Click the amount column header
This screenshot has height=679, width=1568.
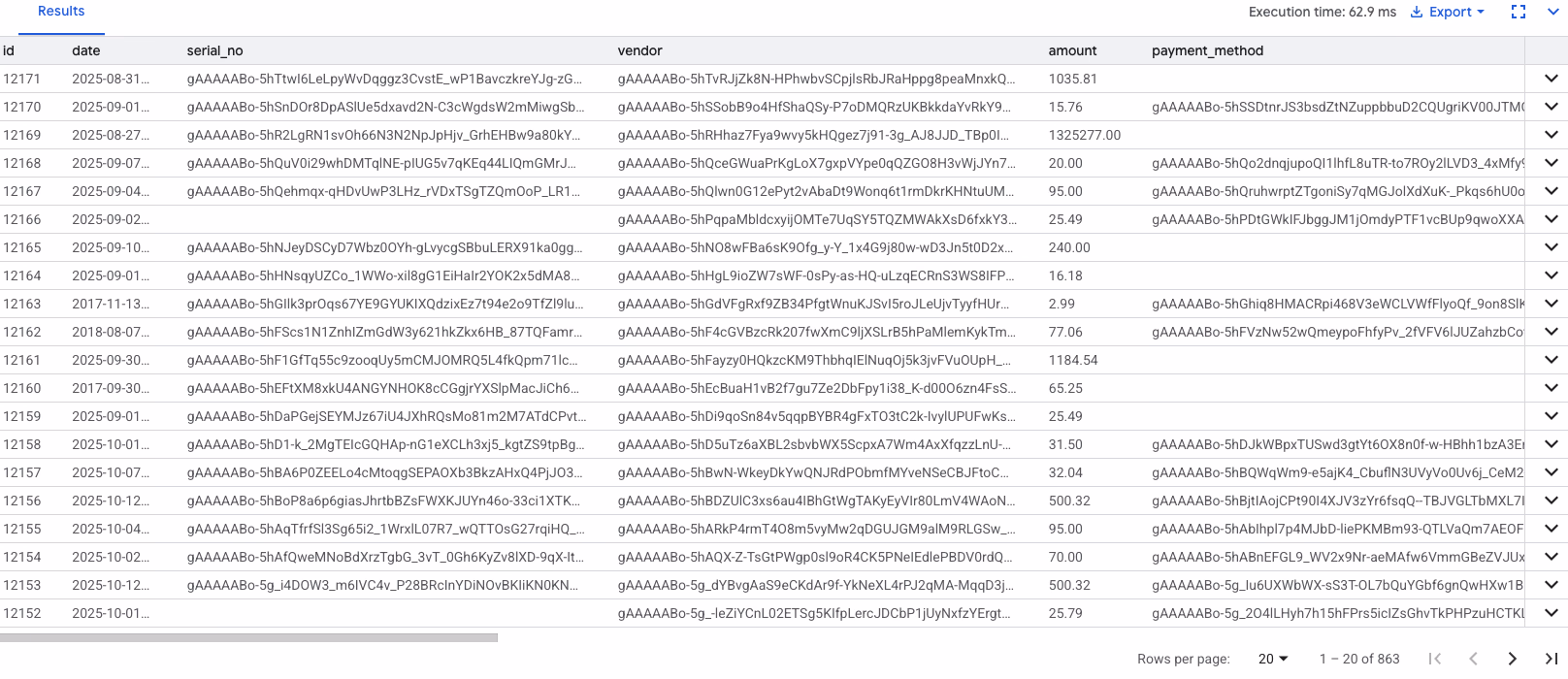(1072, 50)
